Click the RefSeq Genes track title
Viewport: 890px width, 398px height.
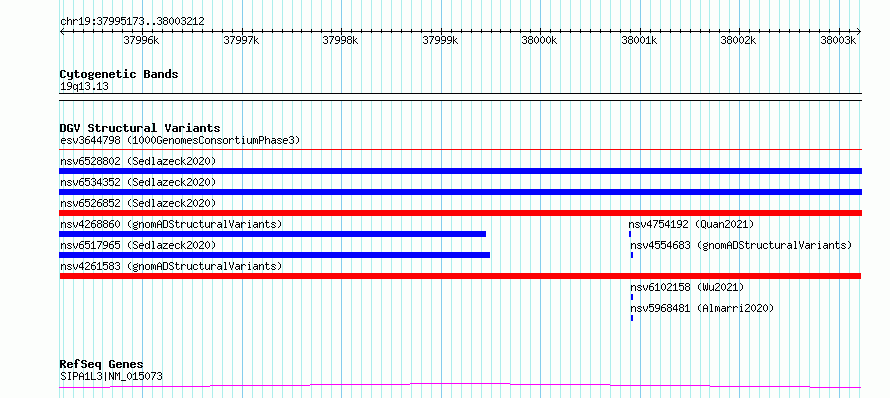click(x=102, y=364)
